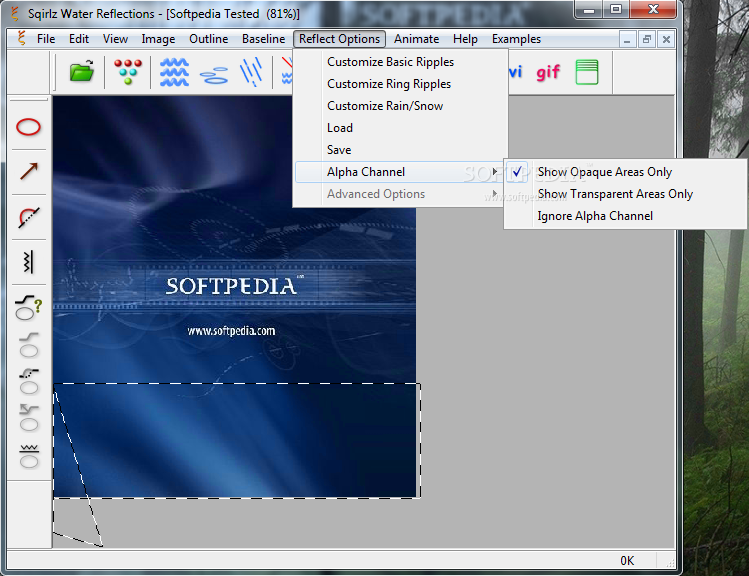
Task: Select Load in Reflect Options menu
Action: point(400,128)
